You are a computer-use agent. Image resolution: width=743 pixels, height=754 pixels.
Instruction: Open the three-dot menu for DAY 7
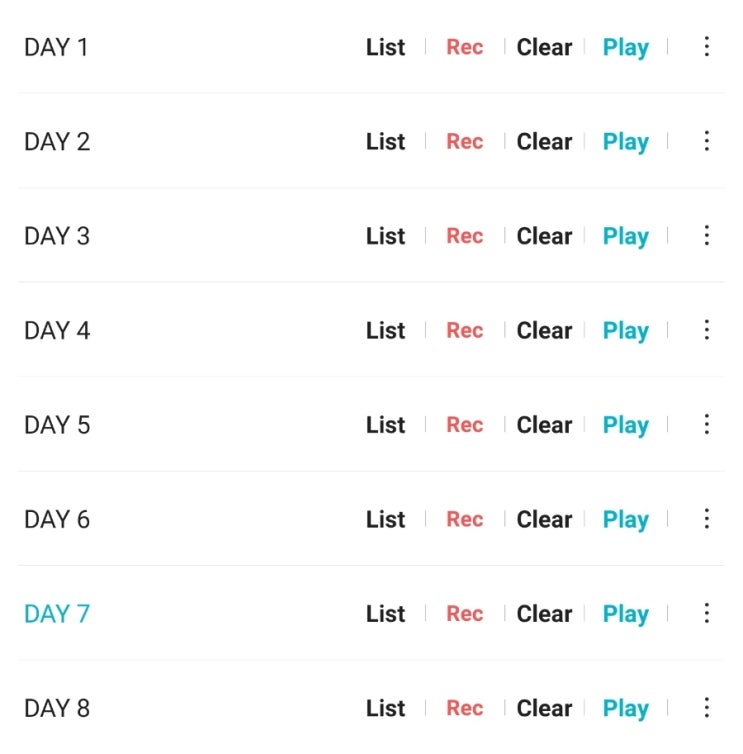click(x=706, y=613)
